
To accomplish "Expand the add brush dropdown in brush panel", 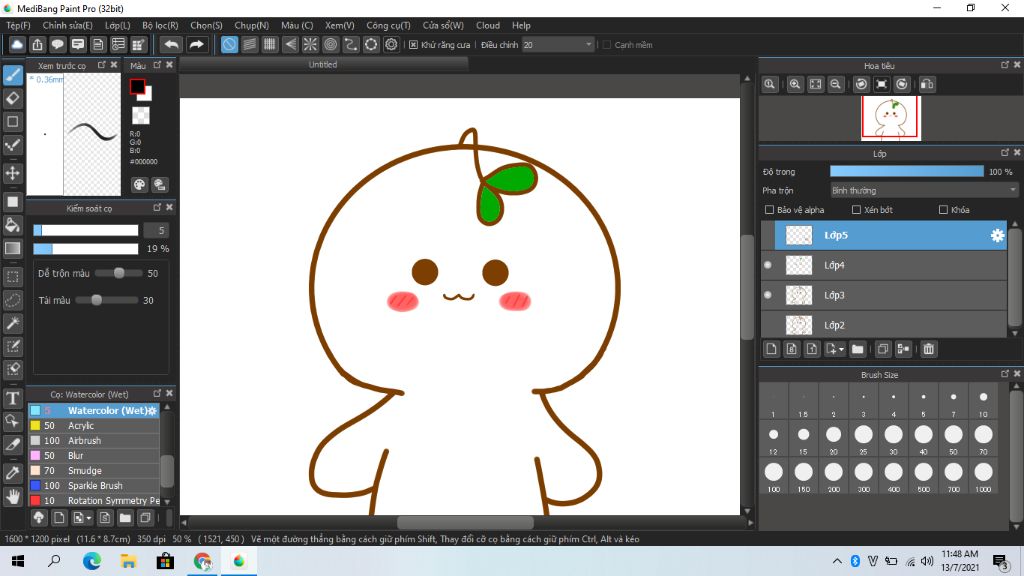I will coord(89,519).
